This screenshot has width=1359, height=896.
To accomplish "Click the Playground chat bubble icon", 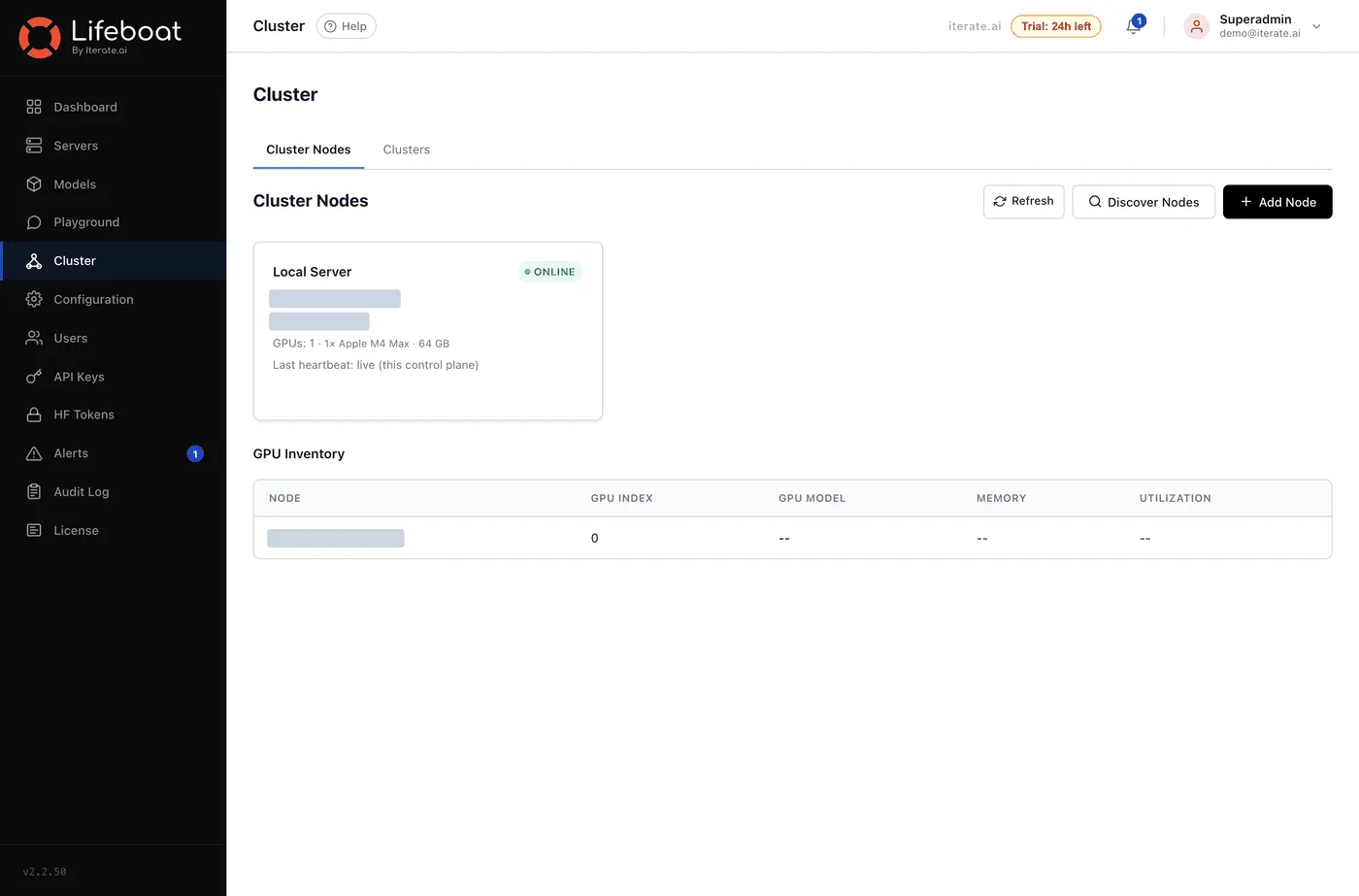I will click(x=34, y=222).
